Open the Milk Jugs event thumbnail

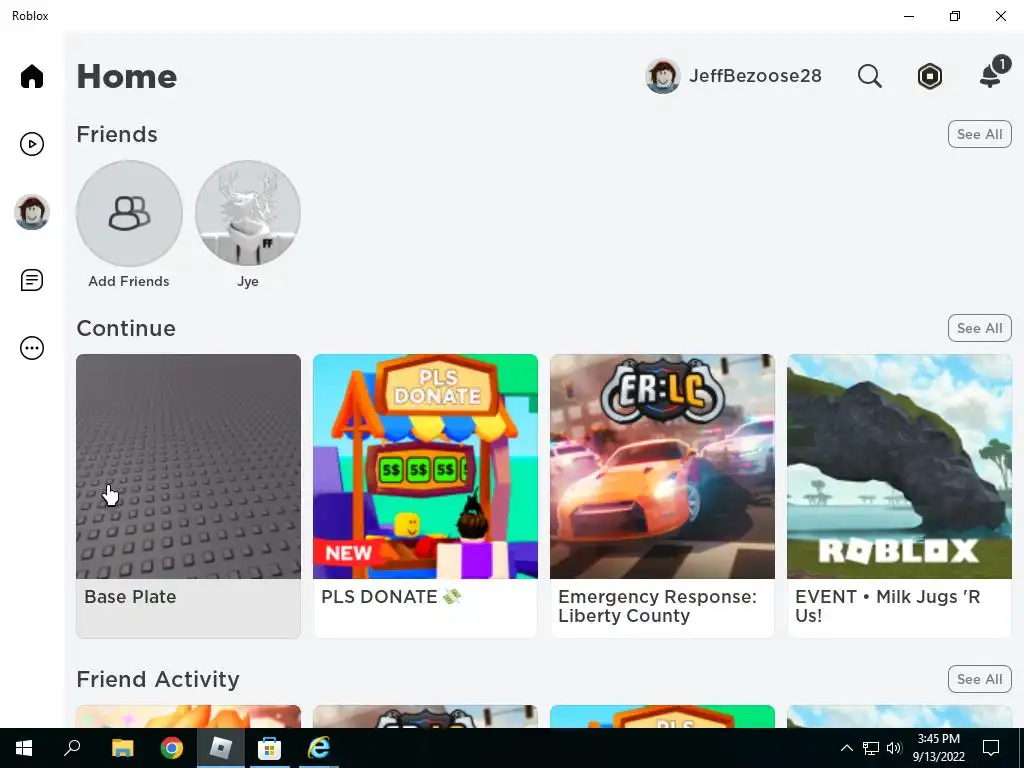tap(899, 466)
